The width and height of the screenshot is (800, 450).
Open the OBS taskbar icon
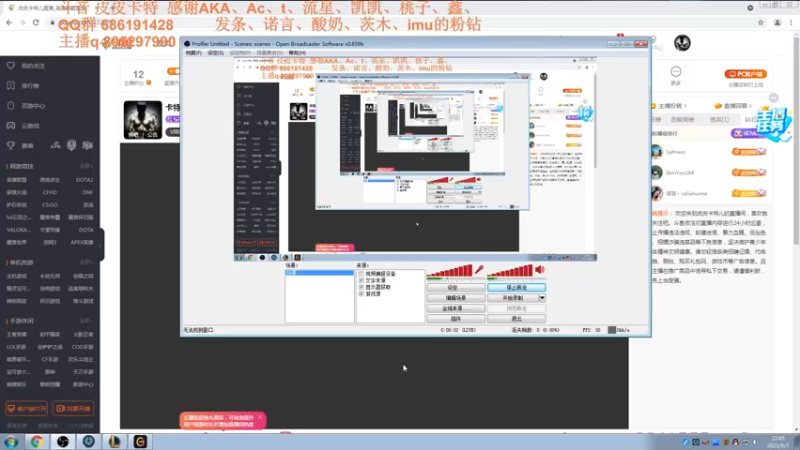coord(63,441)
